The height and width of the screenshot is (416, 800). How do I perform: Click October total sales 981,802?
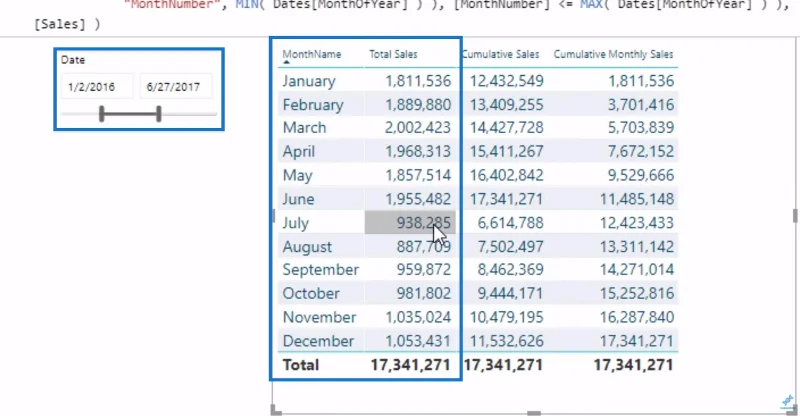(x=423, y=293)
